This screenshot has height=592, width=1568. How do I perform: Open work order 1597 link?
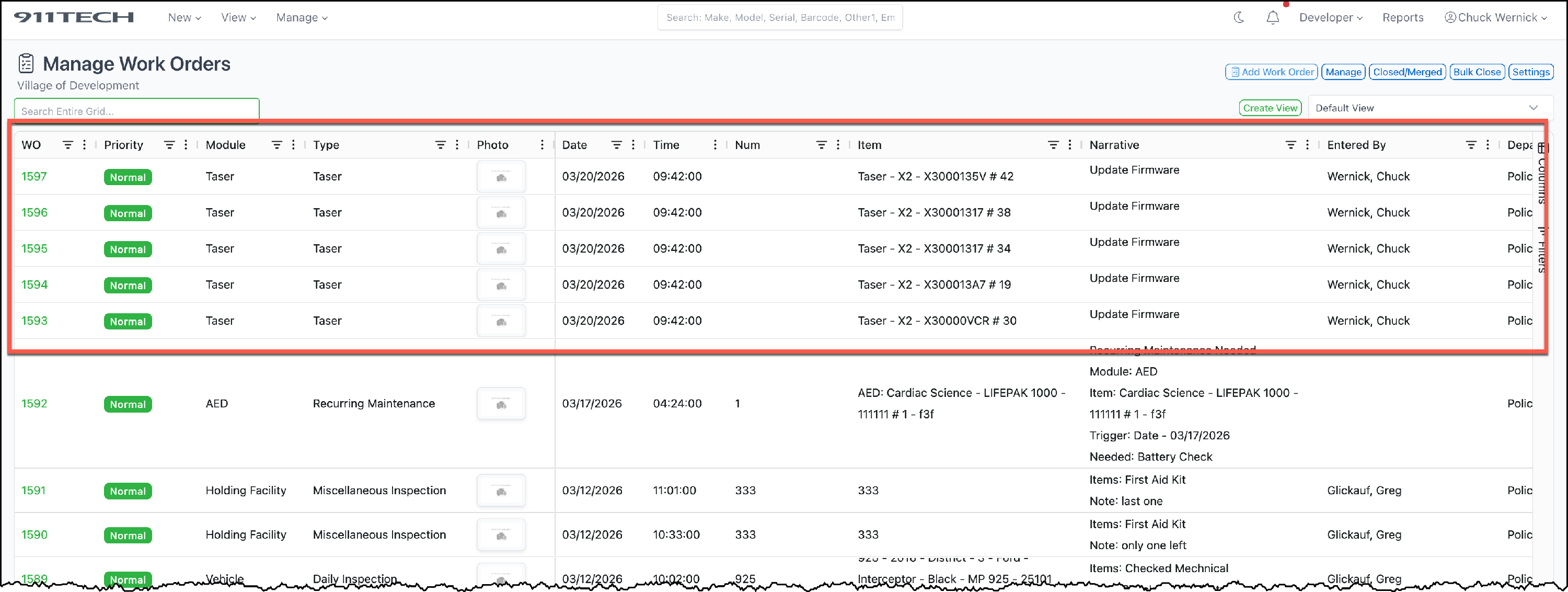pyautogui.click(x=34, y=177)
